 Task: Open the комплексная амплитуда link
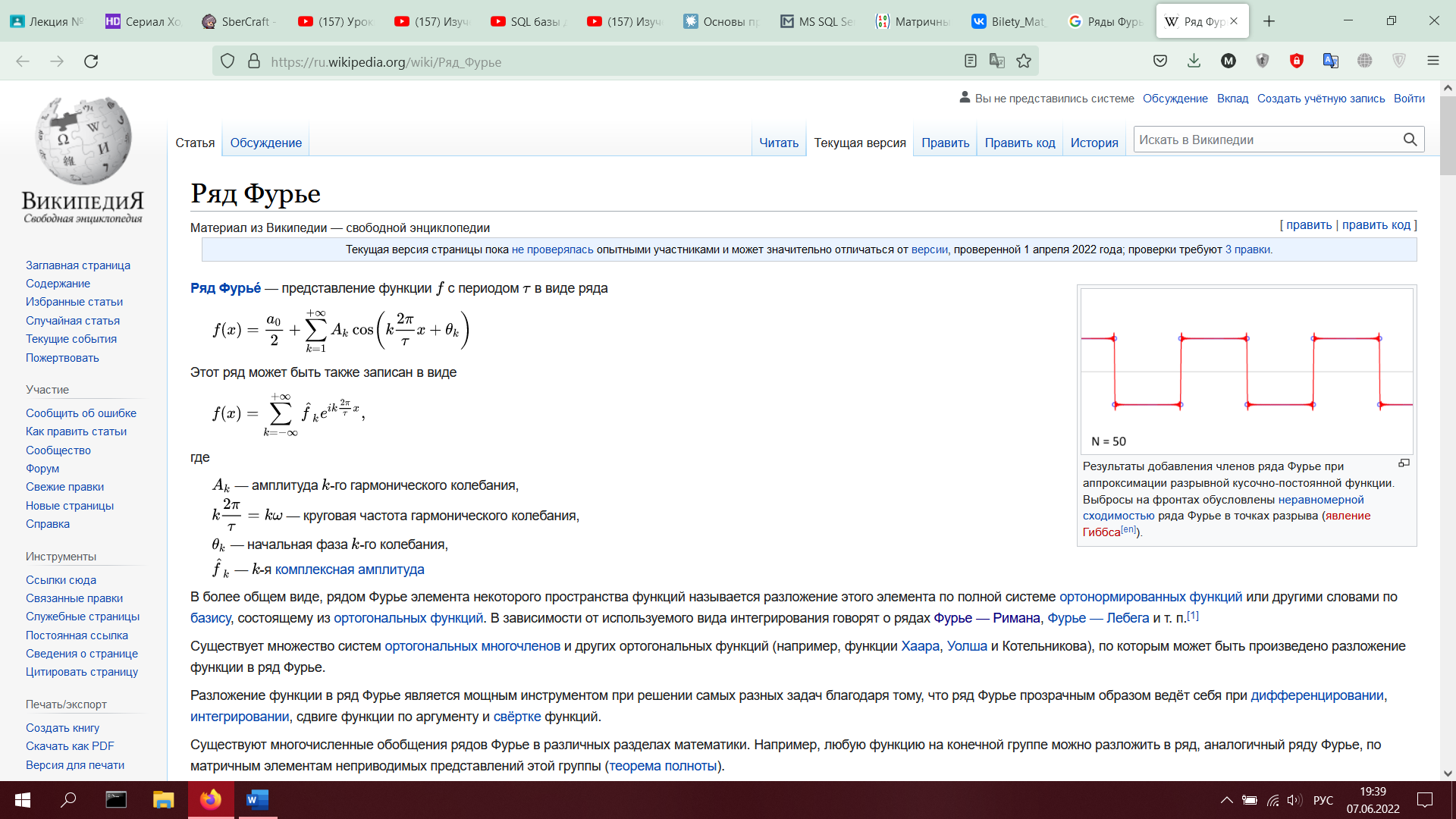tap(350, 570)
